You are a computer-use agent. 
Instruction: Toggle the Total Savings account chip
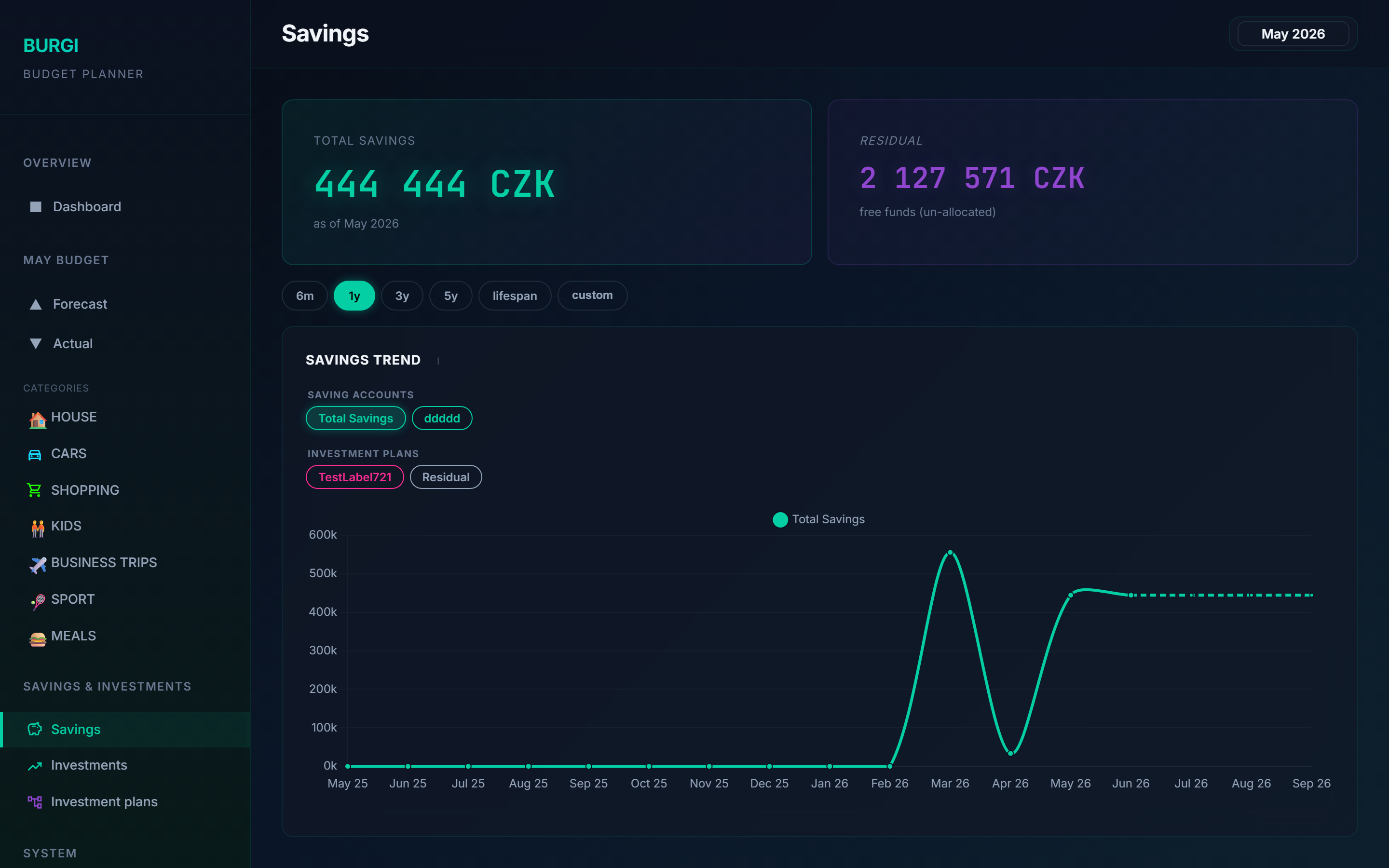click(x=356, y=419)
